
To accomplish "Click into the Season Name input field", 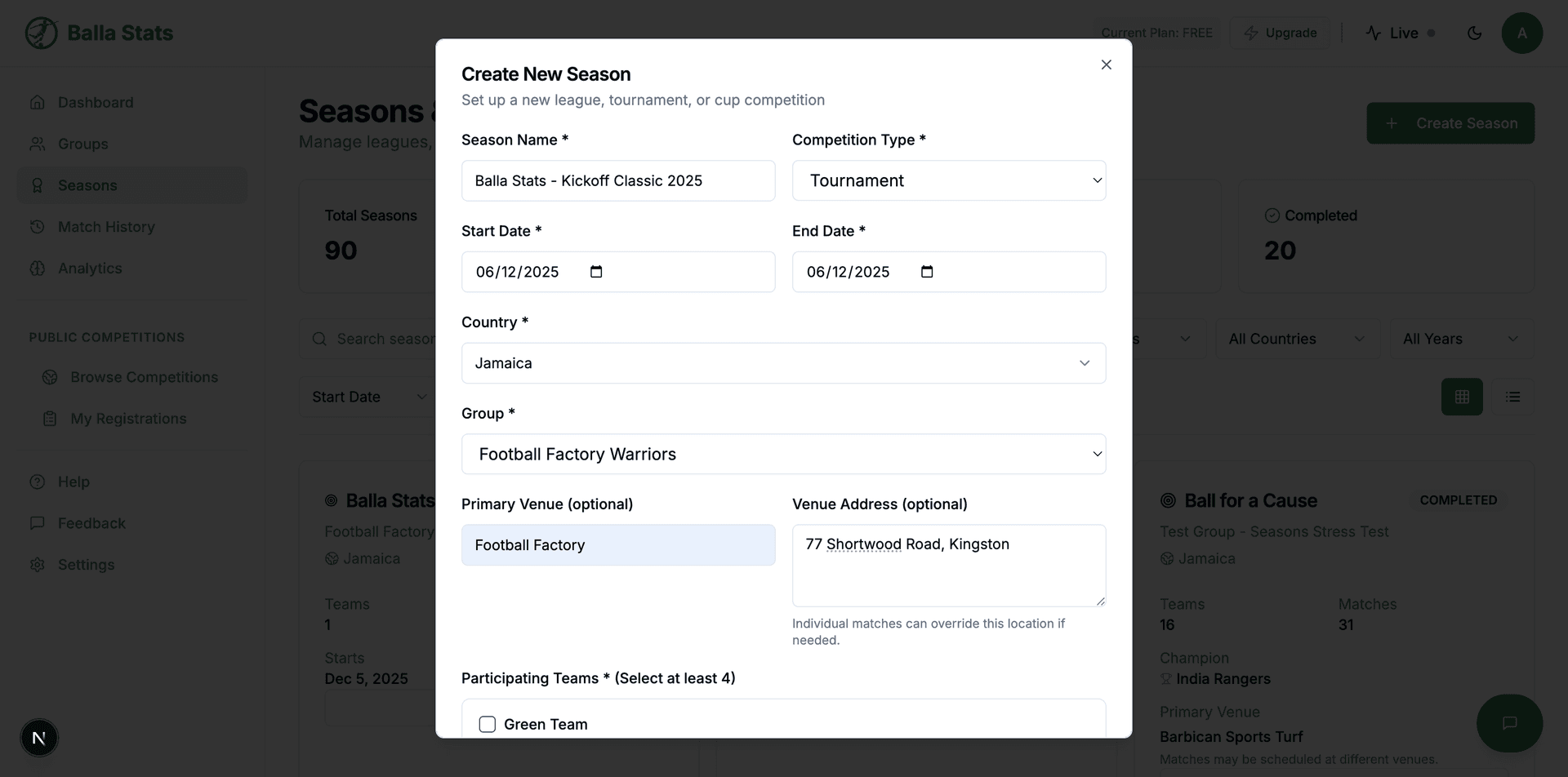I will [617, 180].
